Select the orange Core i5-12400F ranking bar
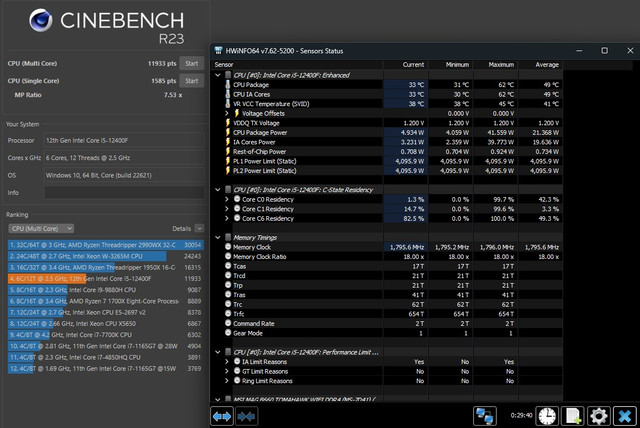 (x=47, y=279)
